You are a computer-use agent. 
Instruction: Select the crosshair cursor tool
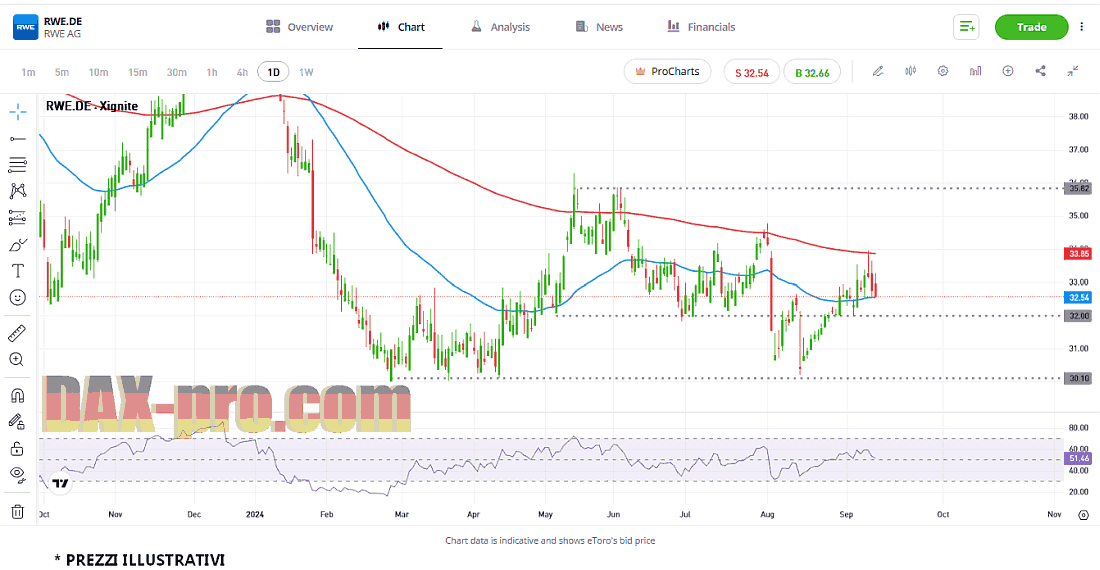click(x=18, y=111)
